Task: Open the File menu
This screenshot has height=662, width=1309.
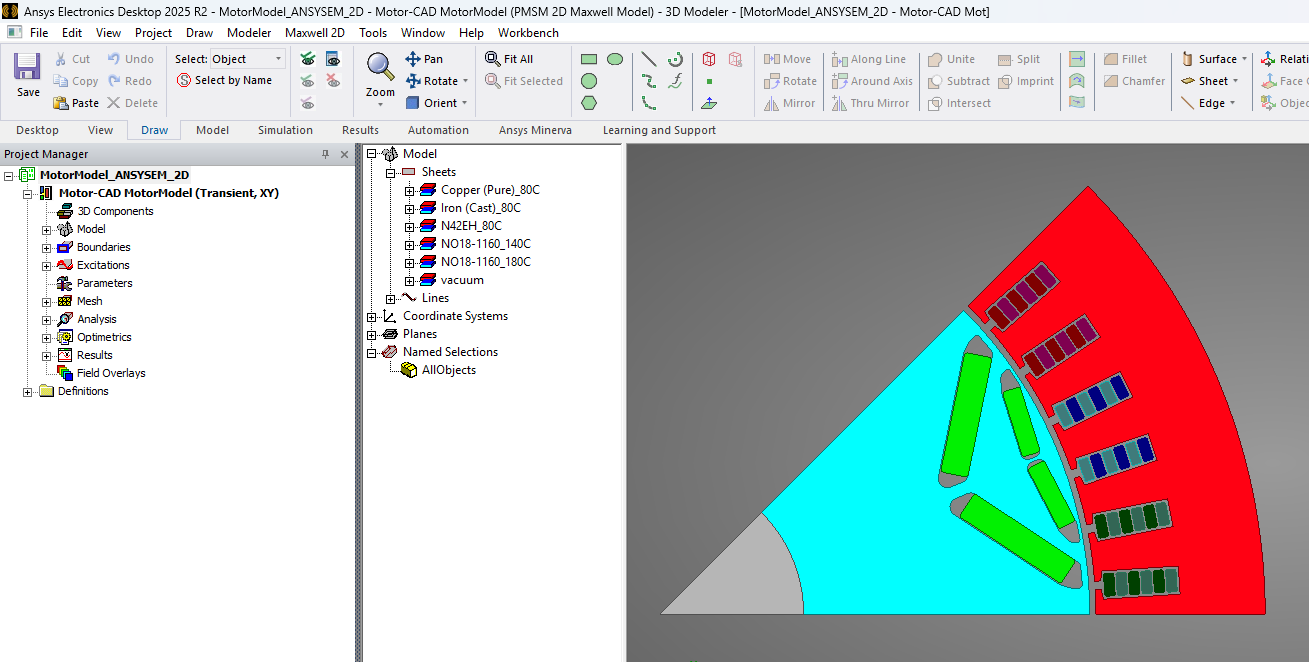Action: click(39, 33)
